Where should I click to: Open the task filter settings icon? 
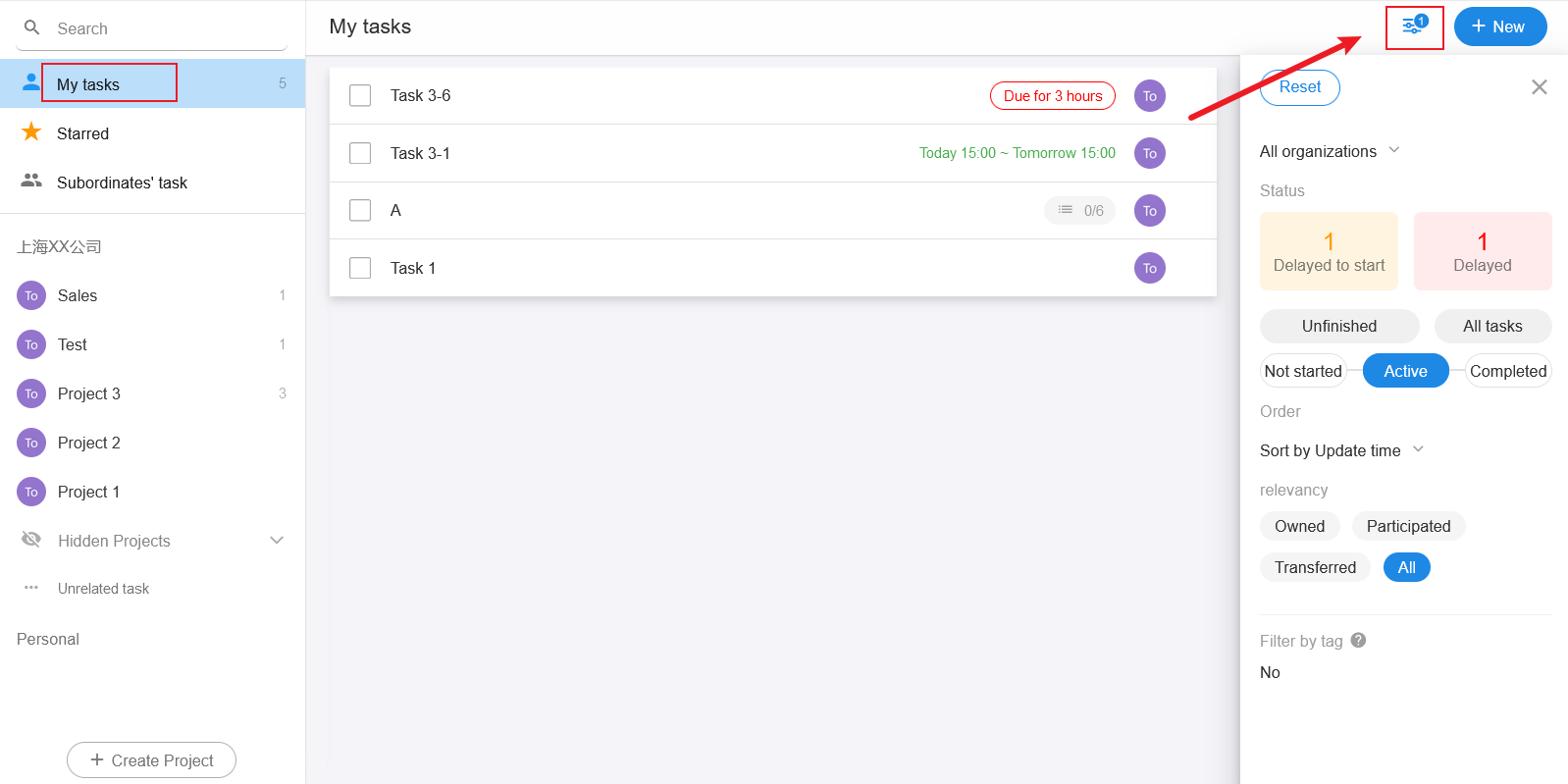pos(1413,26)
